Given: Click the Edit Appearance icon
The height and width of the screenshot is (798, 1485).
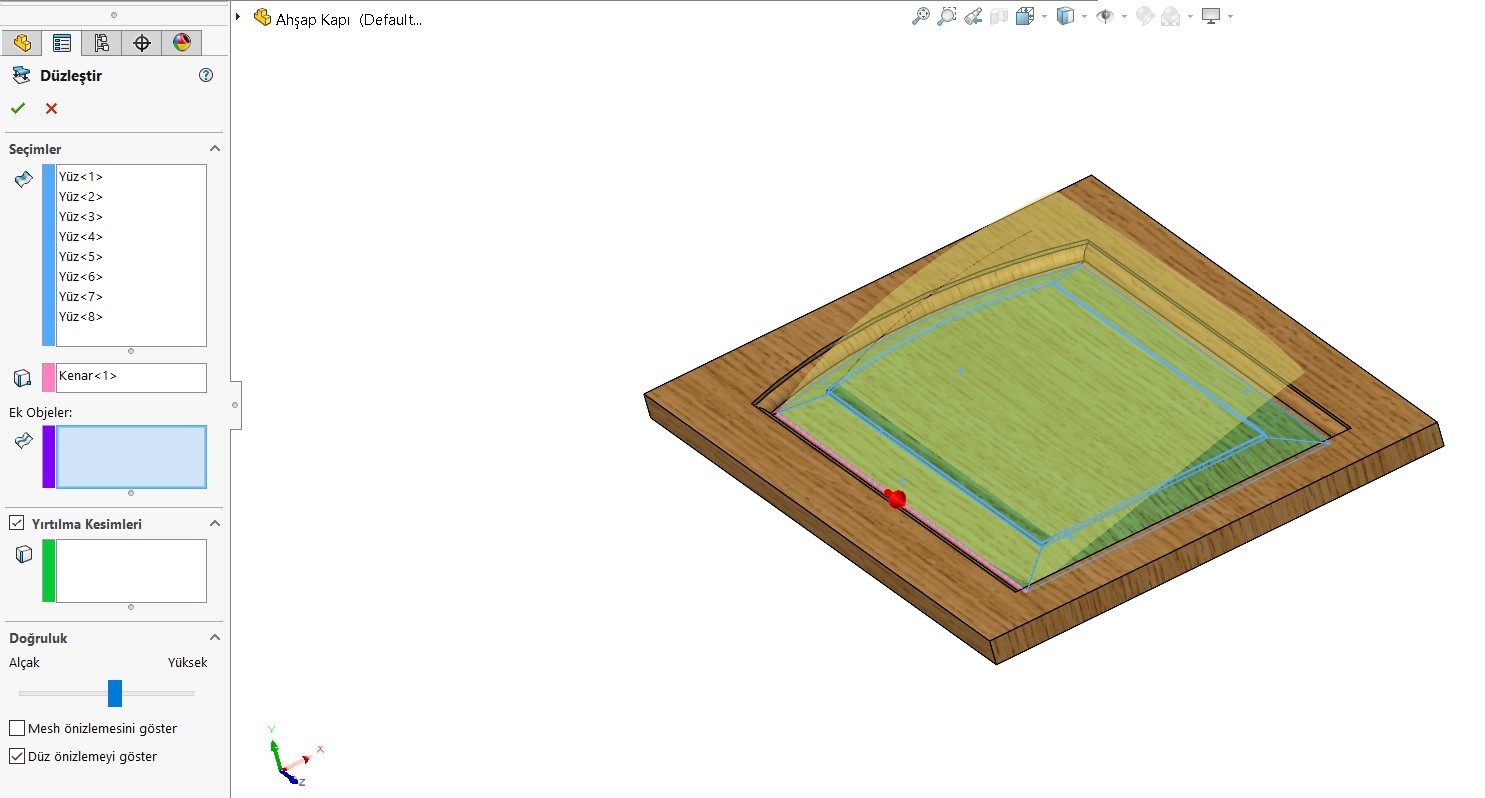Looking at the screenshot, I should [1145, 17].
